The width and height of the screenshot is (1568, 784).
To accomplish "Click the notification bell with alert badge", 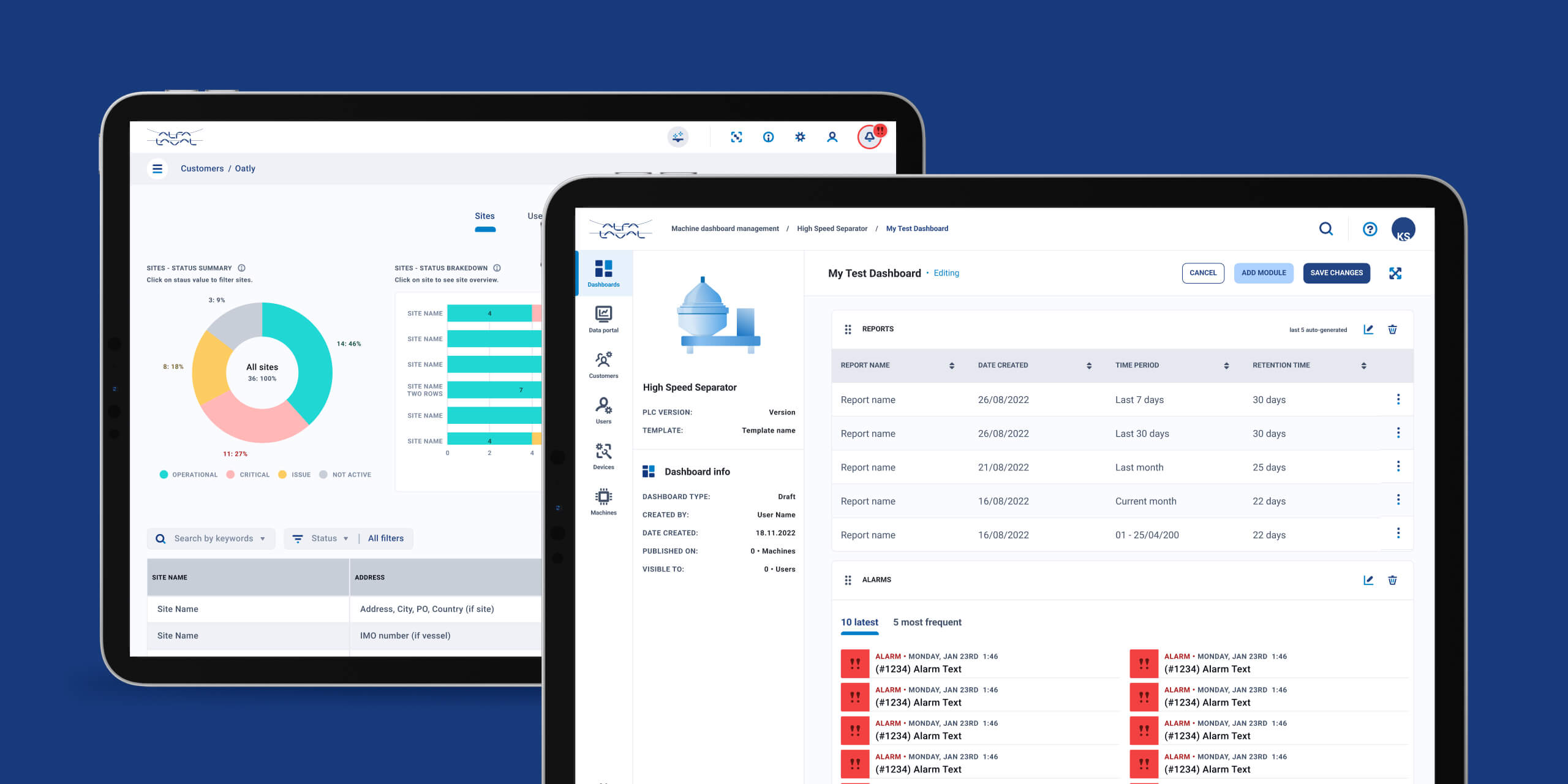I will [869, 137].
